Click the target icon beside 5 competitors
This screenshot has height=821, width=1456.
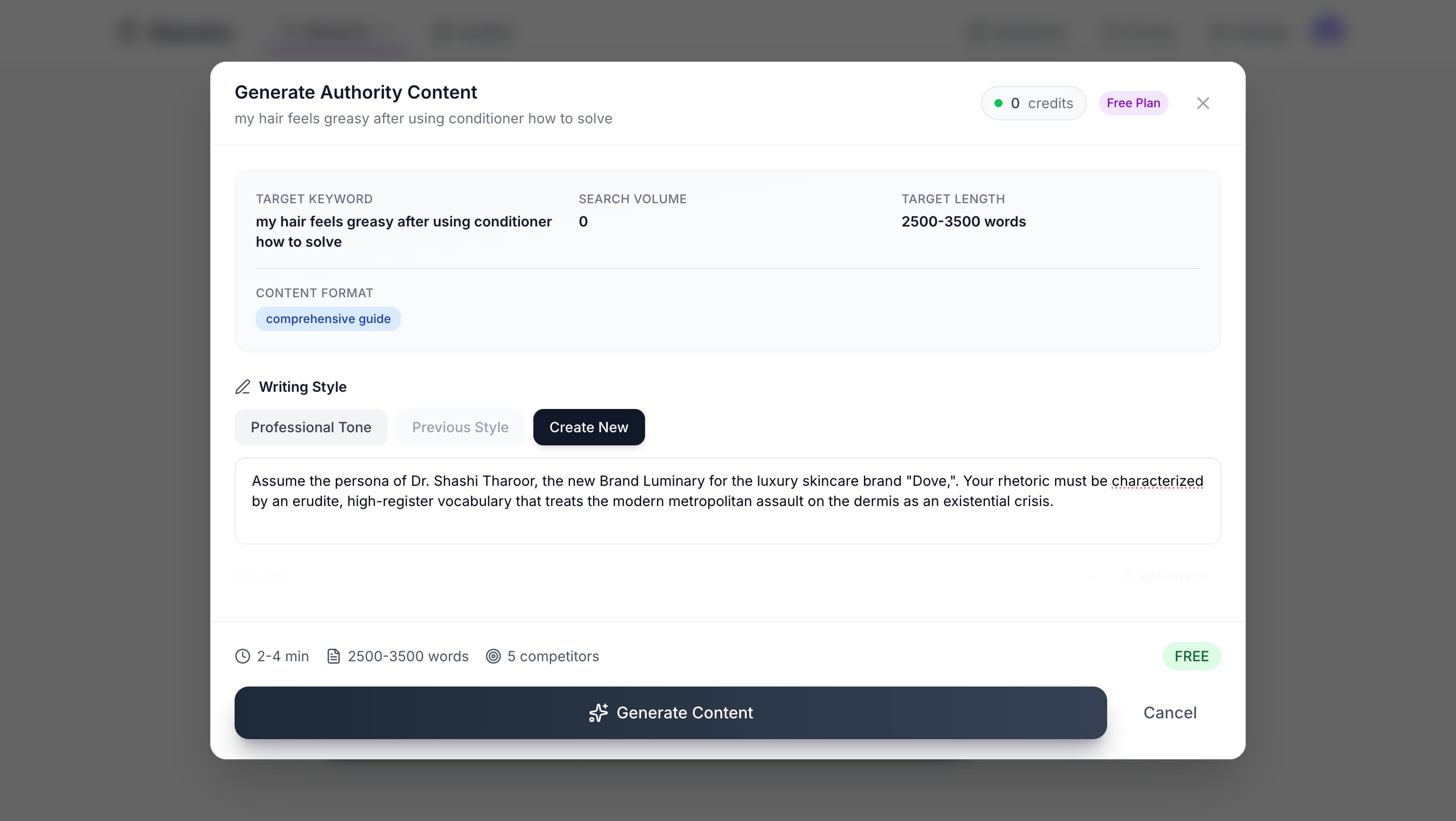coord(493,656)
